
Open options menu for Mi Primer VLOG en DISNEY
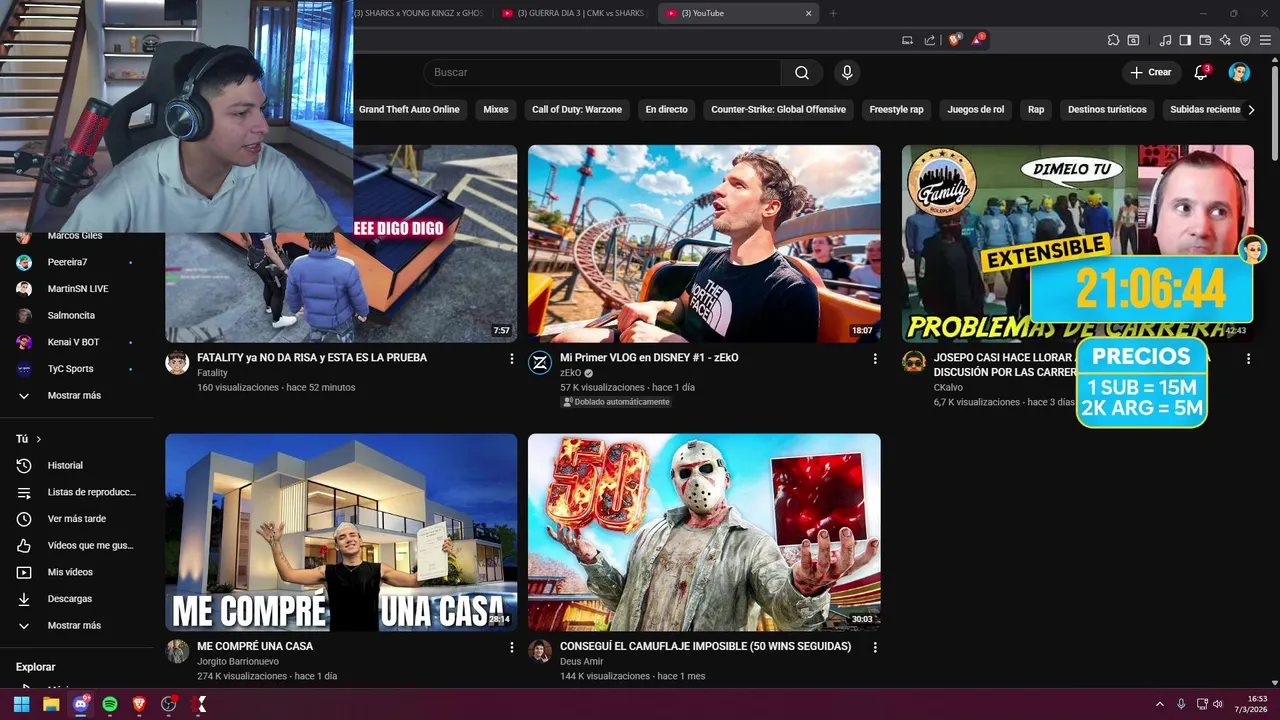[x=875, y=358]
